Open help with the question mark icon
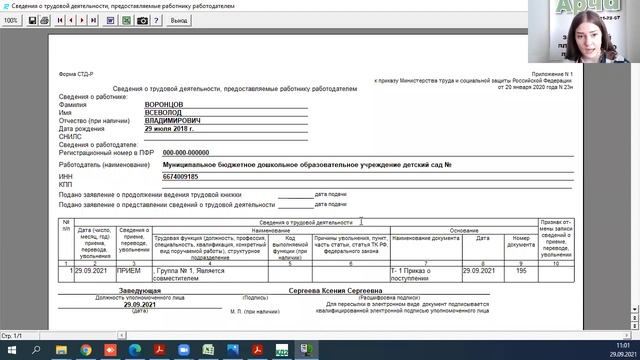 pos(156,20)
